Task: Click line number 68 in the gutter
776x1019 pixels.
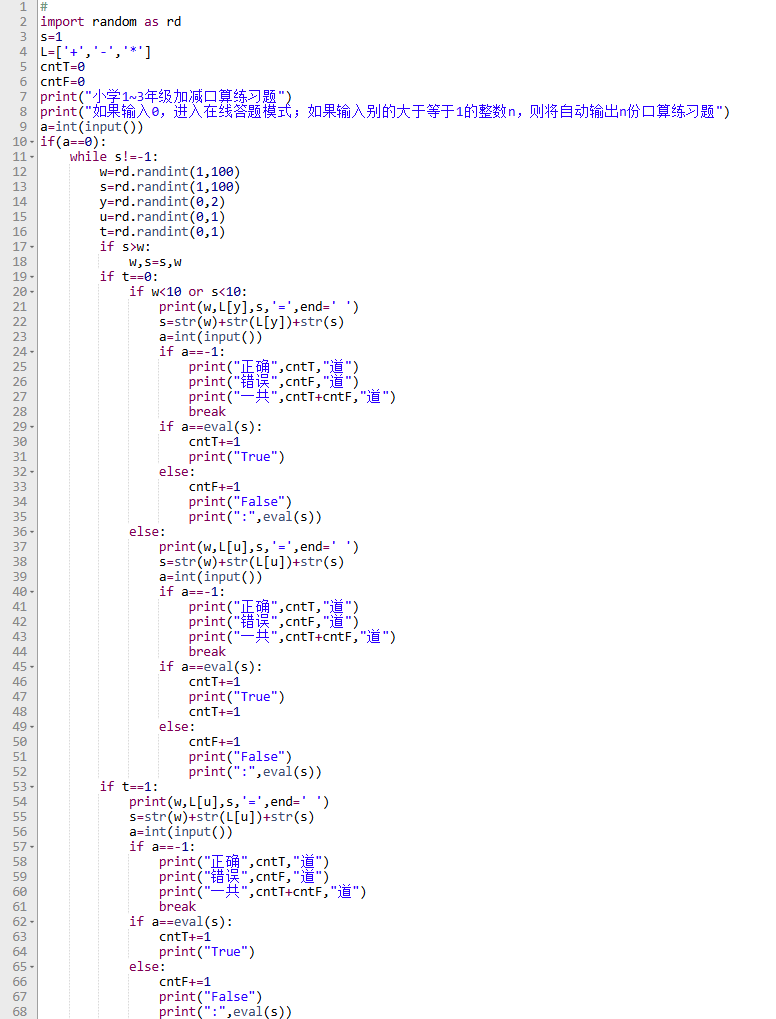Action: pos(20,1012)
